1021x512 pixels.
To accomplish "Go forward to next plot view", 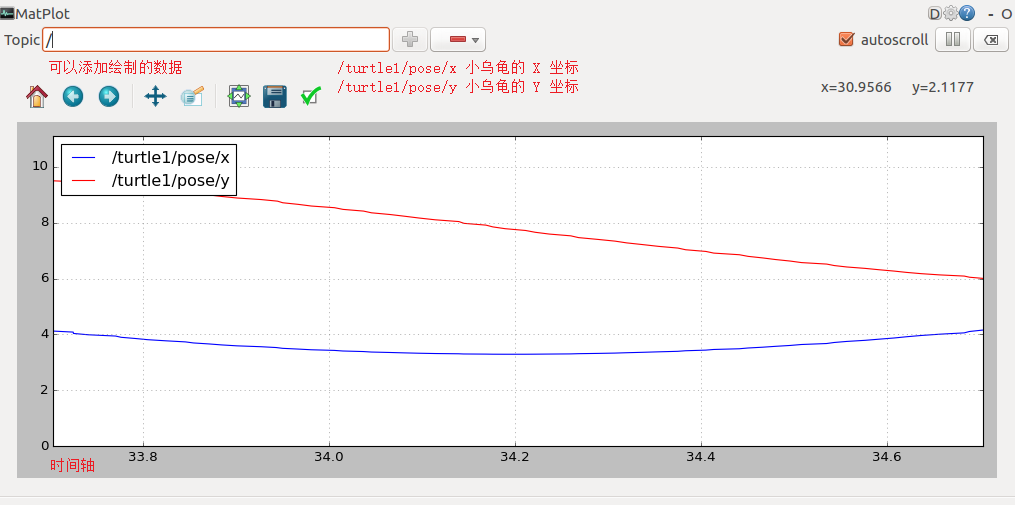I will click(109, 96).
